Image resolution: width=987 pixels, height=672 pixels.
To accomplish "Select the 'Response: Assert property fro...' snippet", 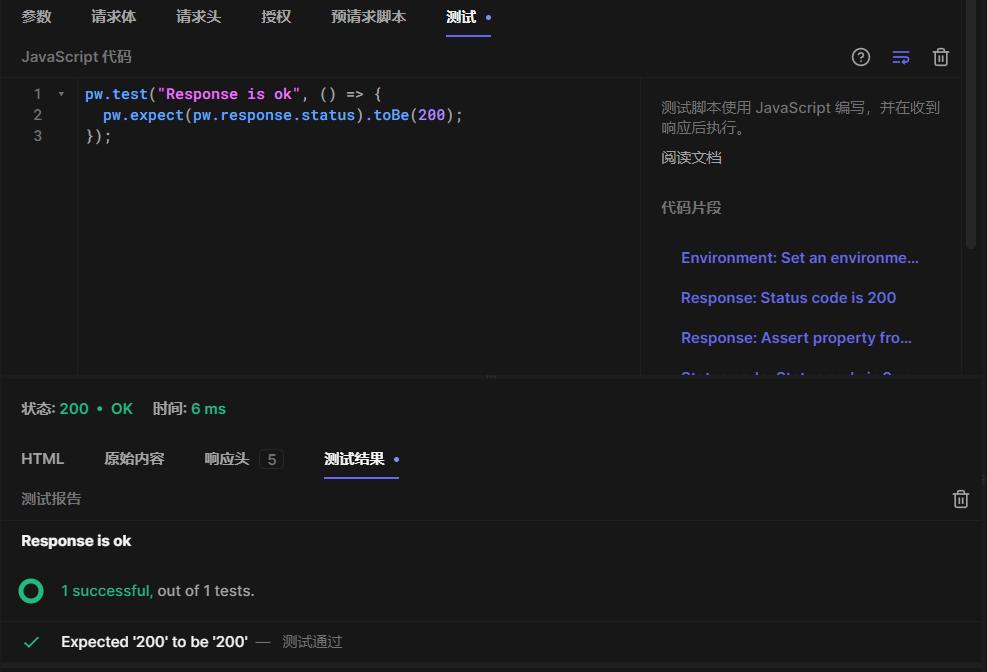I will point(796,337).
